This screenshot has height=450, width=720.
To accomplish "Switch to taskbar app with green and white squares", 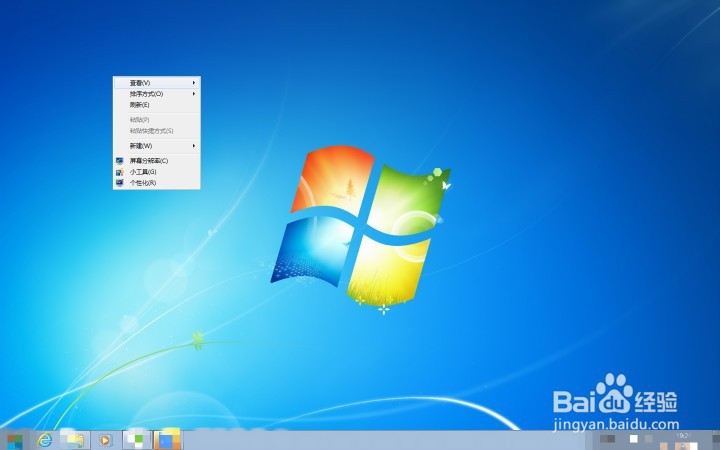I will point(136,441).
